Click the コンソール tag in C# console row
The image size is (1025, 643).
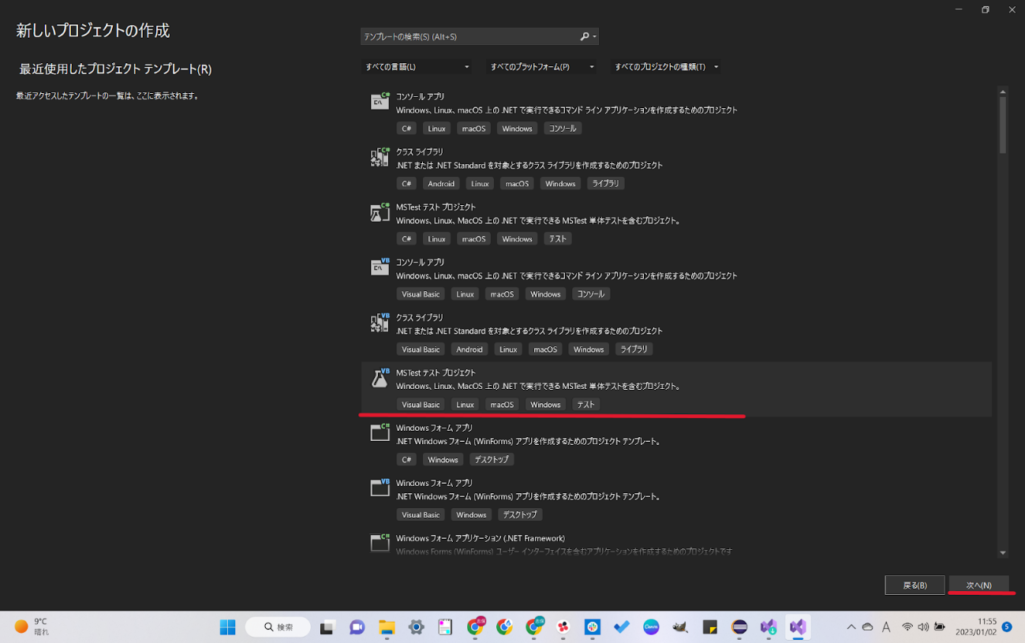point(563,129)
